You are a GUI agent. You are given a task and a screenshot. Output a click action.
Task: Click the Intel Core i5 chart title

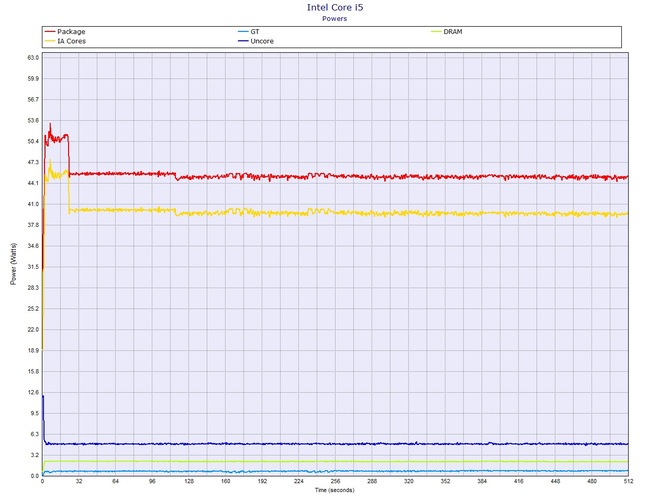(335, 7)
